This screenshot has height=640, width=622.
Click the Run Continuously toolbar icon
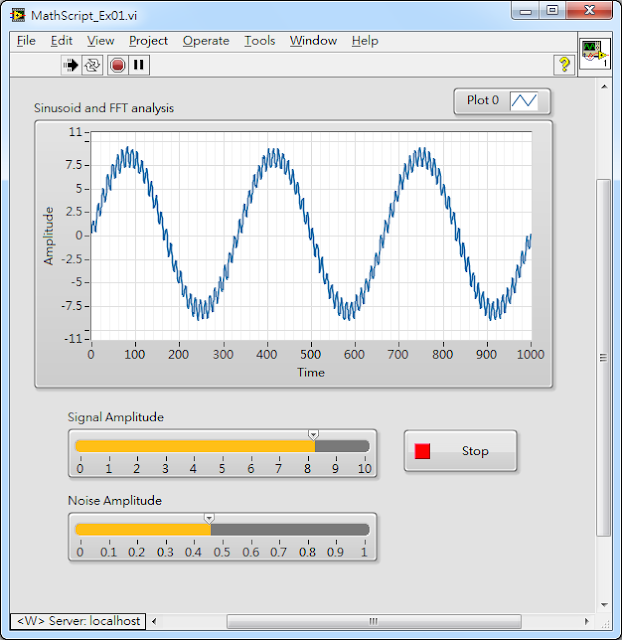pyautogui.click(x=92, y=65)
